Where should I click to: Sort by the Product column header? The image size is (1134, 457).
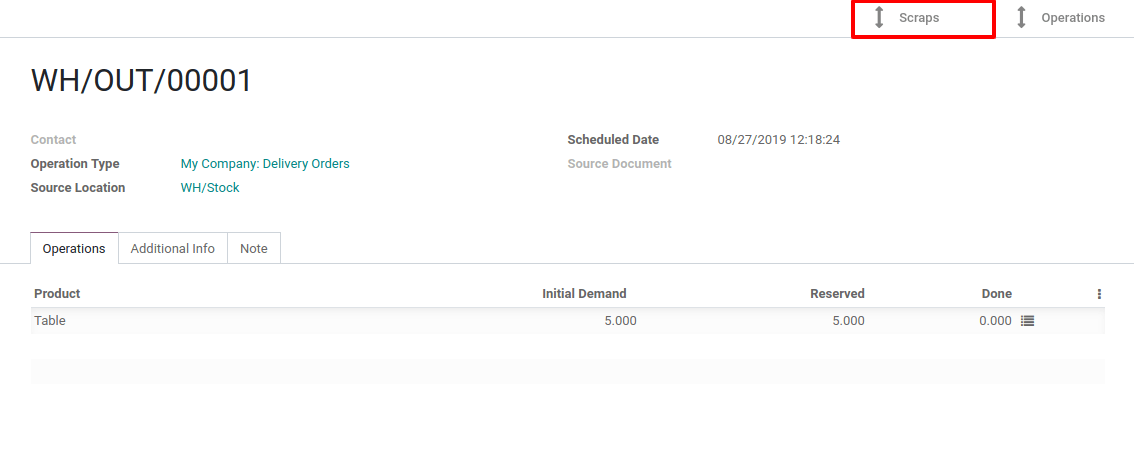pyautogui.click(x=57, y=294)
